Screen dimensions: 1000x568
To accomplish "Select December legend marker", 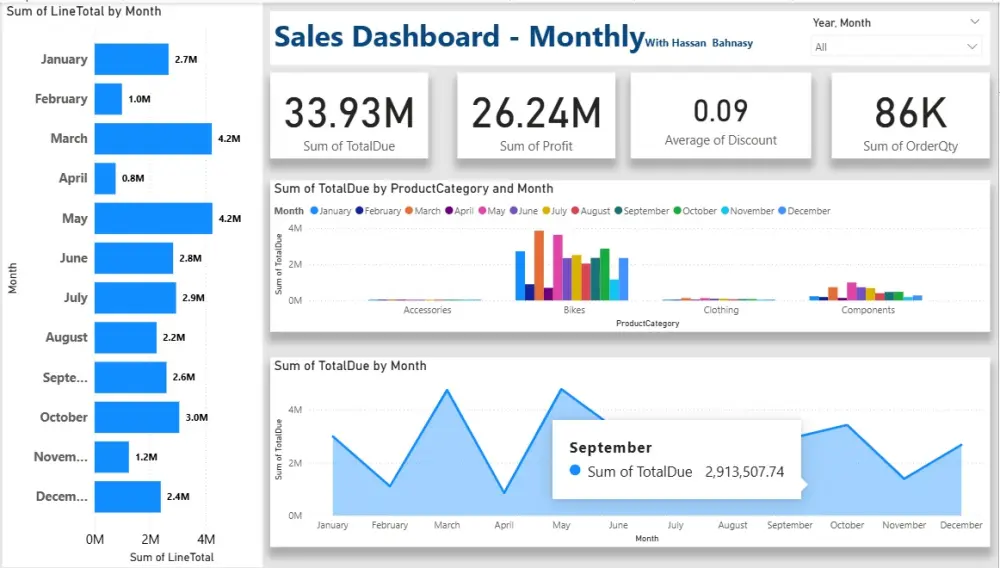I will click(x=782, y=210).
